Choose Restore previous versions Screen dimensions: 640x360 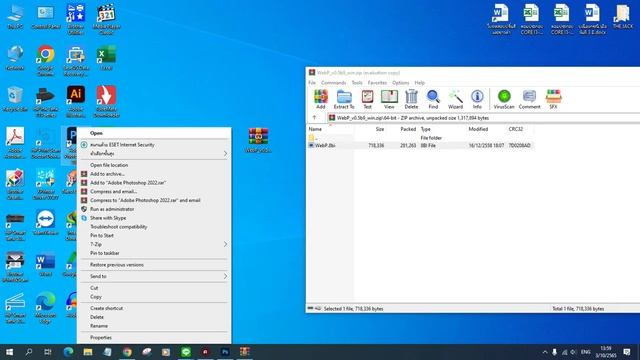point(154,265)
